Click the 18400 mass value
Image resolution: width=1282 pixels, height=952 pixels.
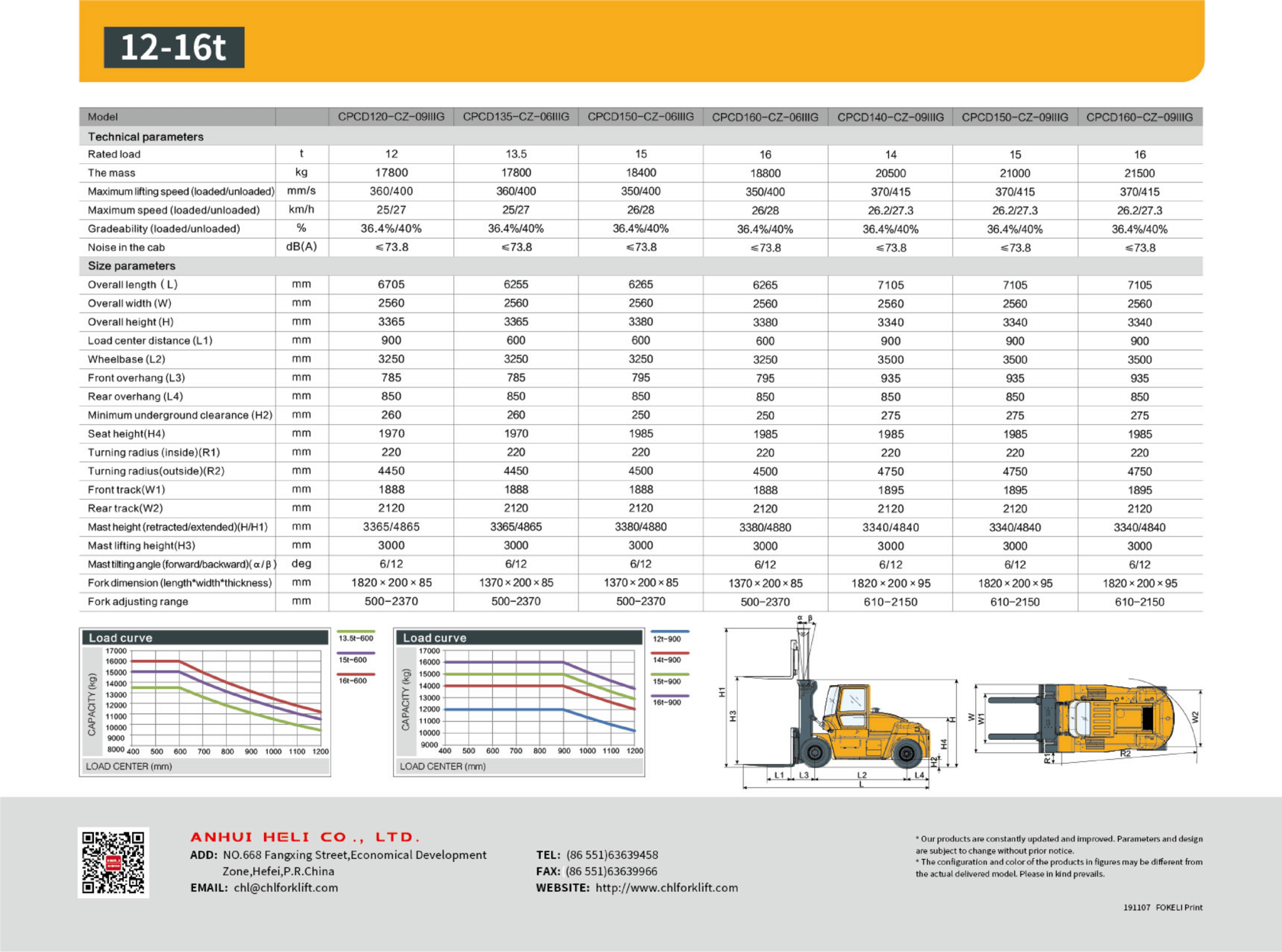tap(641, 173)
